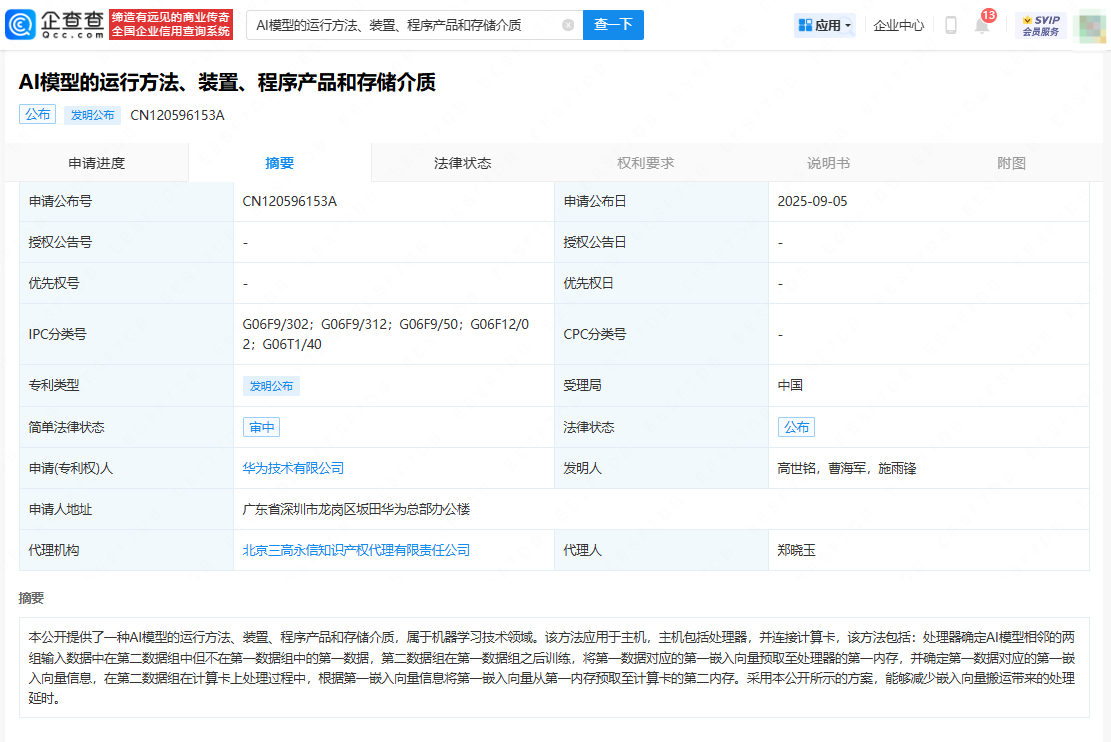Select agent name 郑晓玉
This screenshot has width=1111, height=742.
click(x=796, y=550)
